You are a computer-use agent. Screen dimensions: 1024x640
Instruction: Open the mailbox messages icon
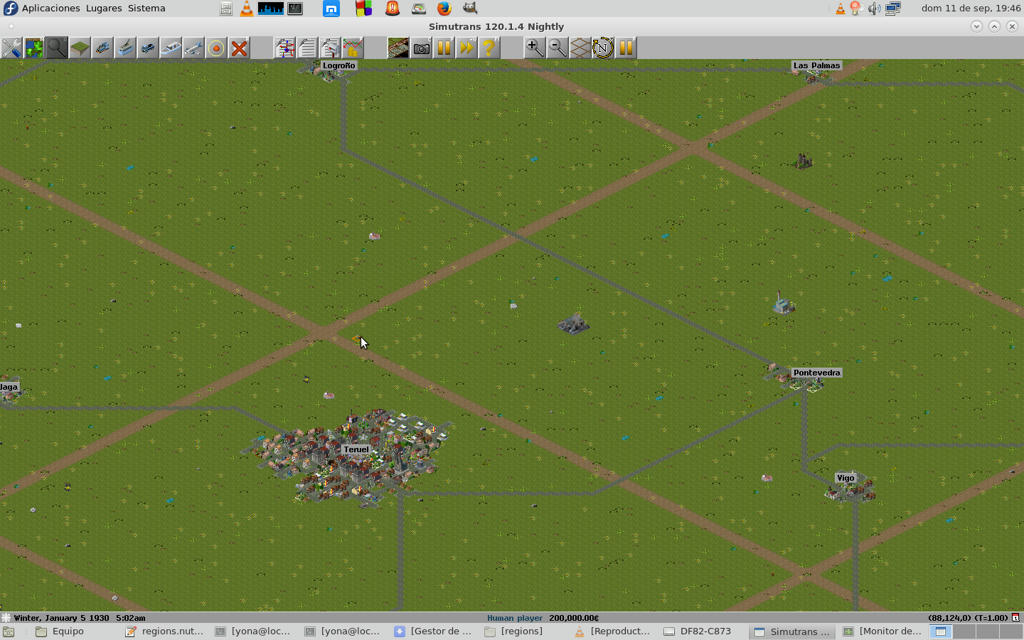tap(330, 48)
